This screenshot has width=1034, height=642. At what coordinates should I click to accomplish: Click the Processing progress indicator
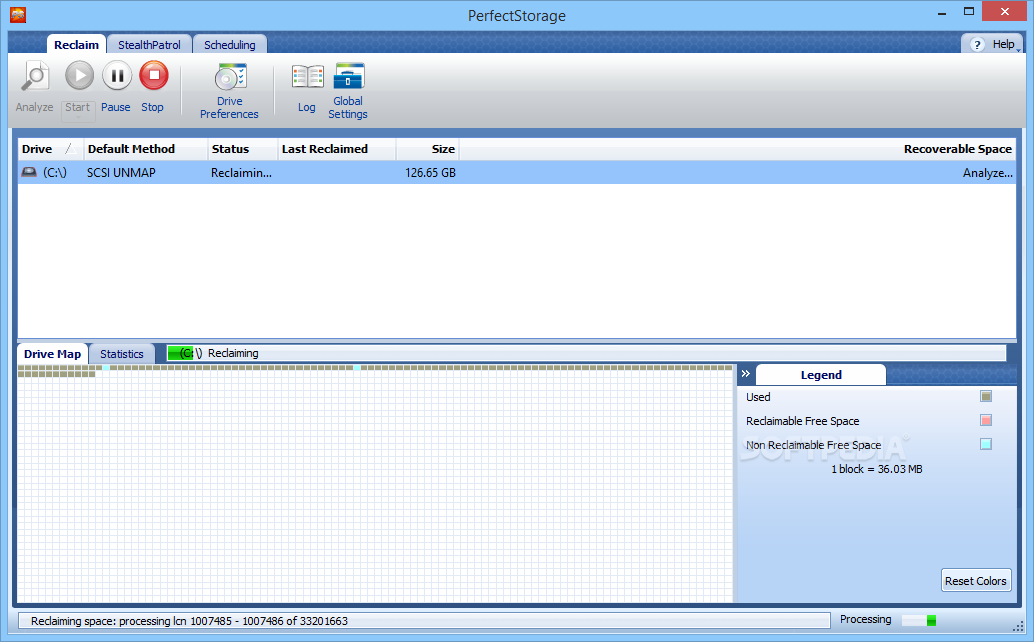[x=919, y=620]
